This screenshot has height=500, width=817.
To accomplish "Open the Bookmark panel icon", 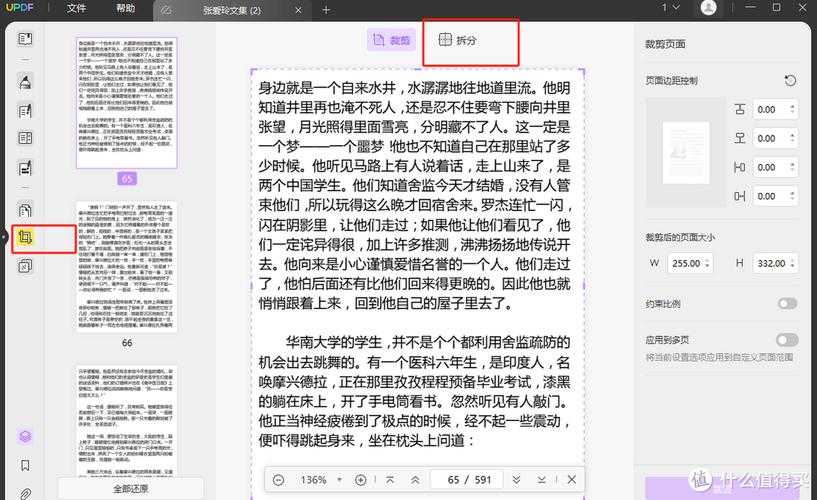I will click(x=25, y=465).
